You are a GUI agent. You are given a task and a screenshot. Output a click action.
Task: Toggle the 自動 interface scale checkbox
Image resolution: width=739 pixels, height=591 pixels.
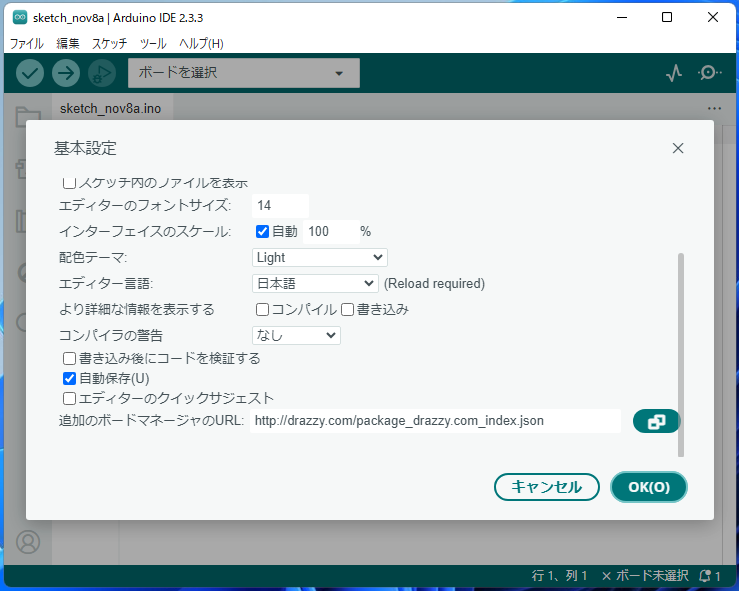pyautogui.click(x=262, y=231)
